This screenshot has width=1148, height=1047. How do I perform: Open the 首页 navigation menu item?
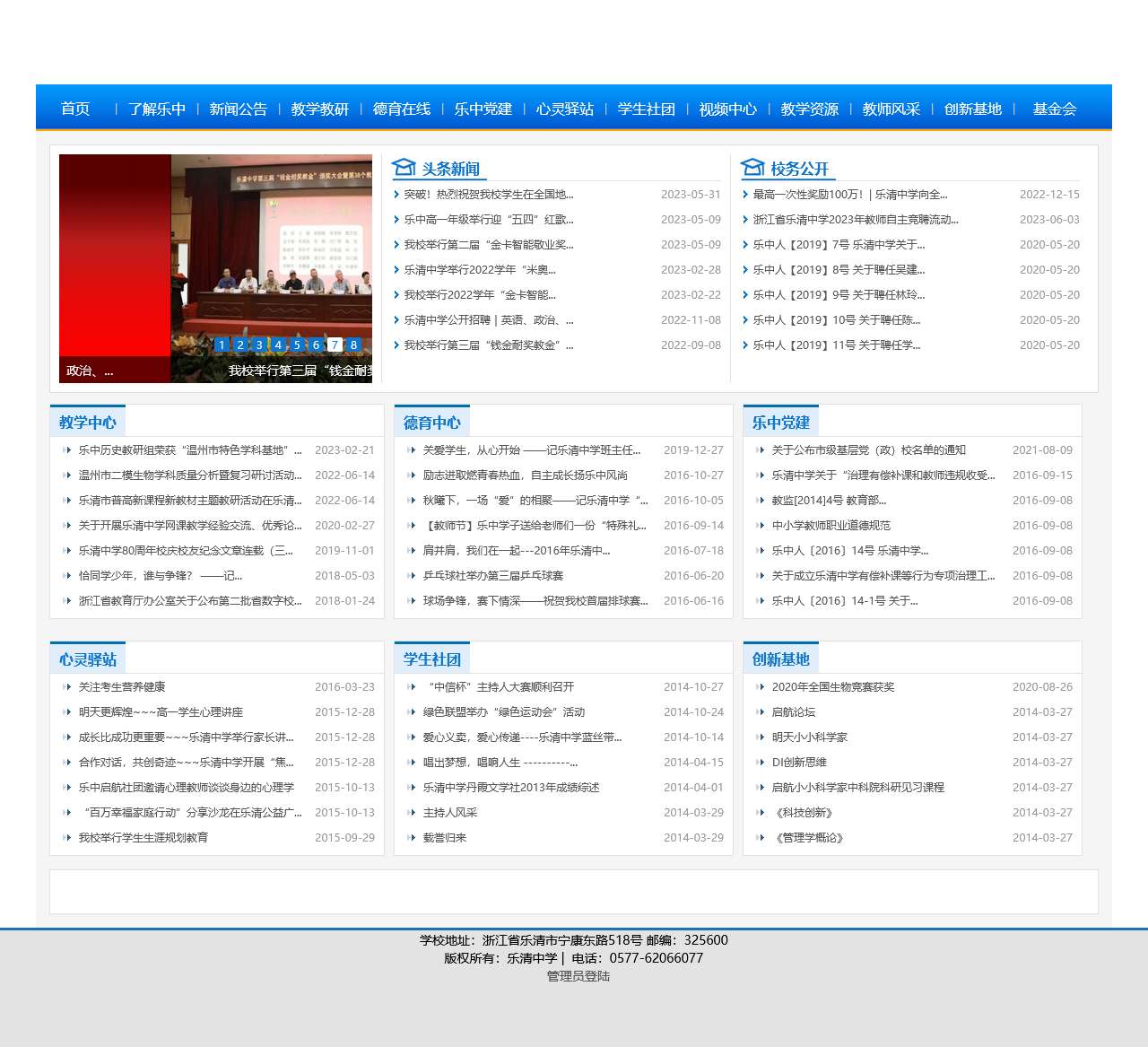[75, 109]
